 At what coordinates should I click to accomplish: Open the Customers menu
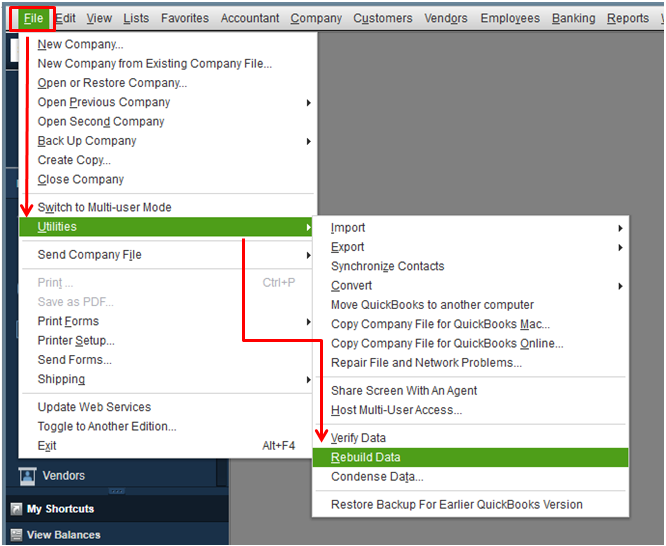pyautogui.click(x=383, y=18)
